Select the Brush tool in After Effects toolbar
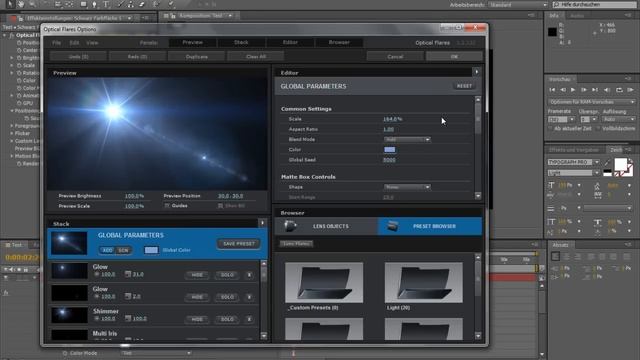The width and height of the screenshot is (640, 360). coord(121,4)
